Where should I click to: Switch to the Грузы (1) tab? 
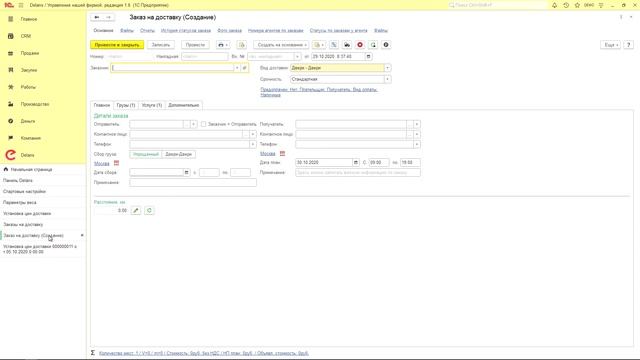tap(126, 105)
